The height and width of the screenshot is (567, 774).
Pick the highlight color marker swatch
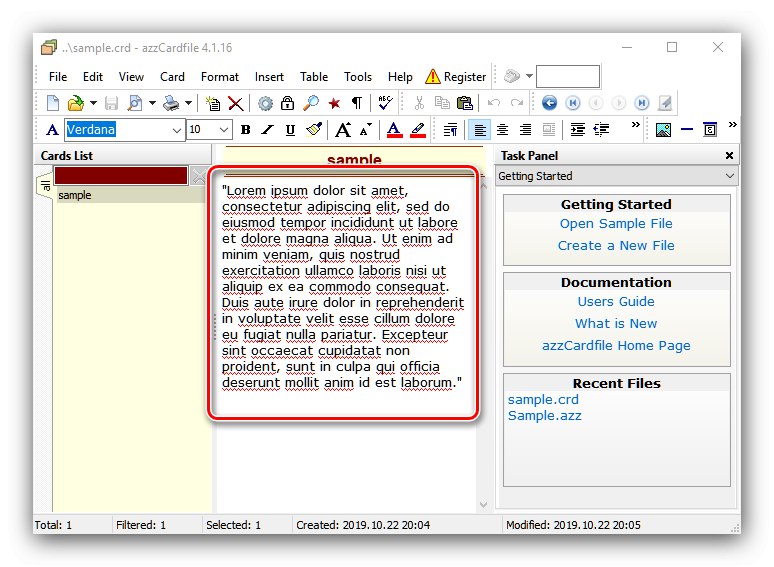[418, 130]
